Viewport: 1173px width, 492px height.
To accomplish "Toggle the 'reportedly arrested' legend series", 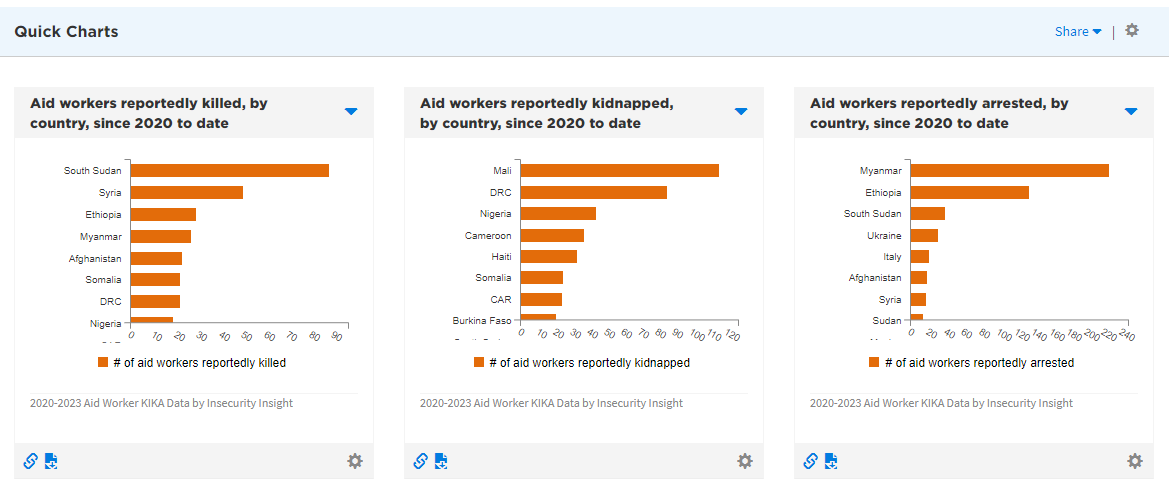I will coord(972,363).
